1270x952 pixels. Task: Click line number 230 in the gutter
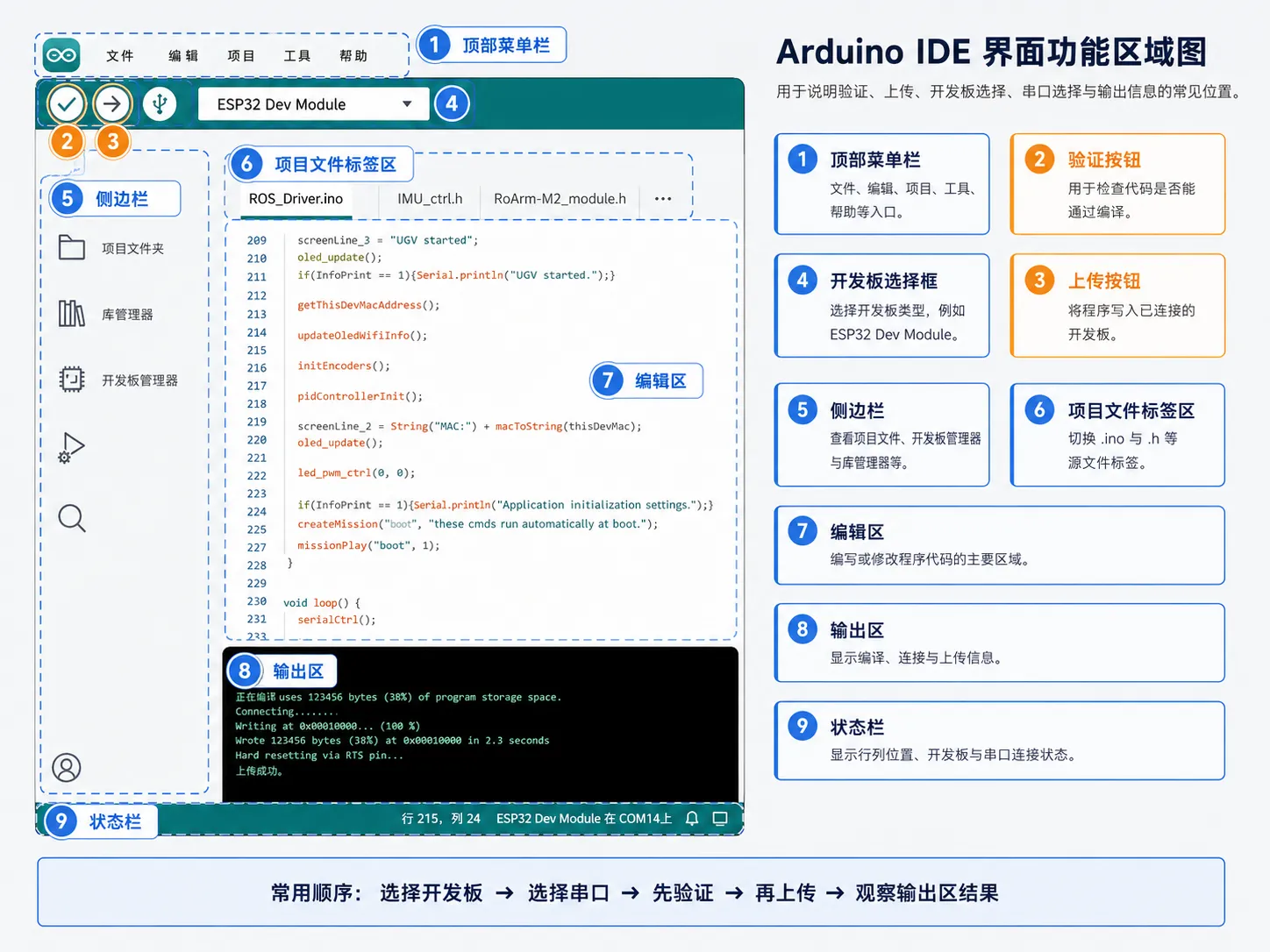click(x=257, y=601)
